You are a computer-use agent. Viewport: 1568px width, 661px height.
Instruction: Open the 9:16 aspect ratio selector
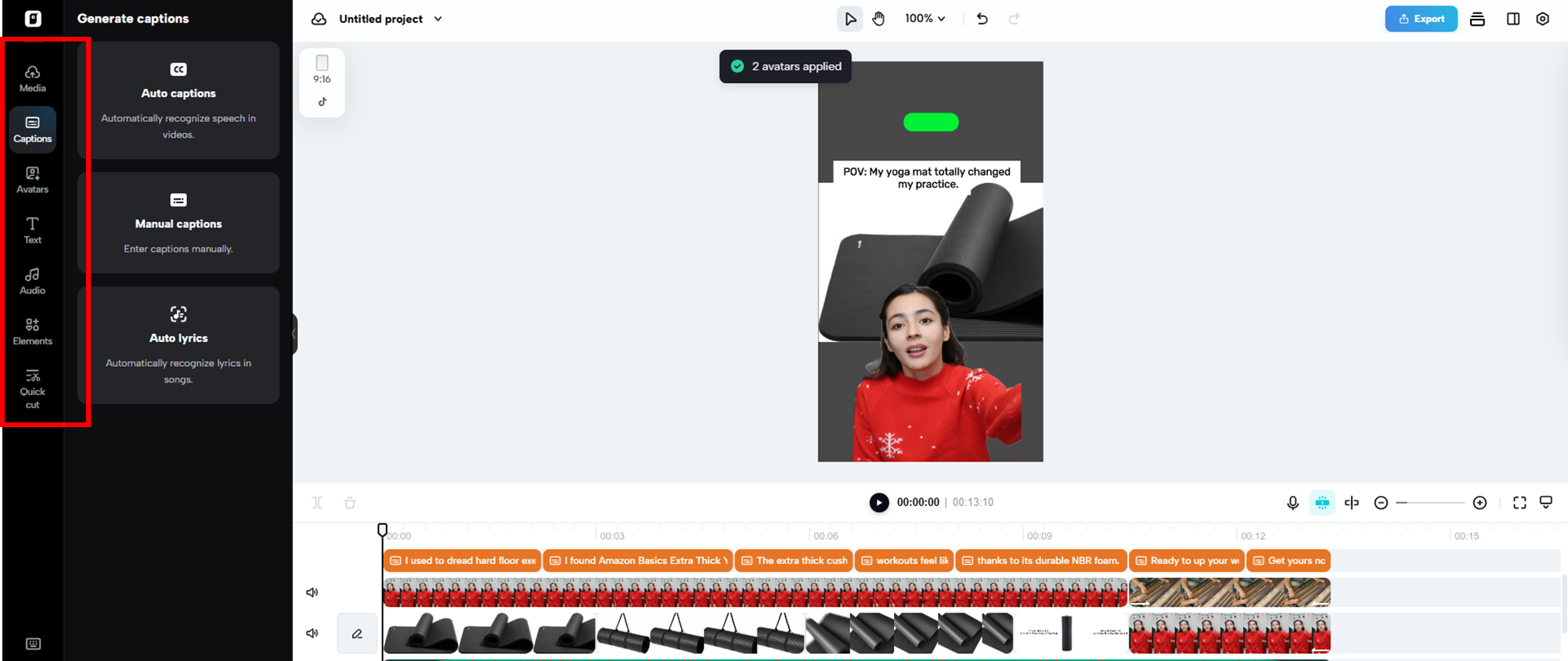point(322,70)
